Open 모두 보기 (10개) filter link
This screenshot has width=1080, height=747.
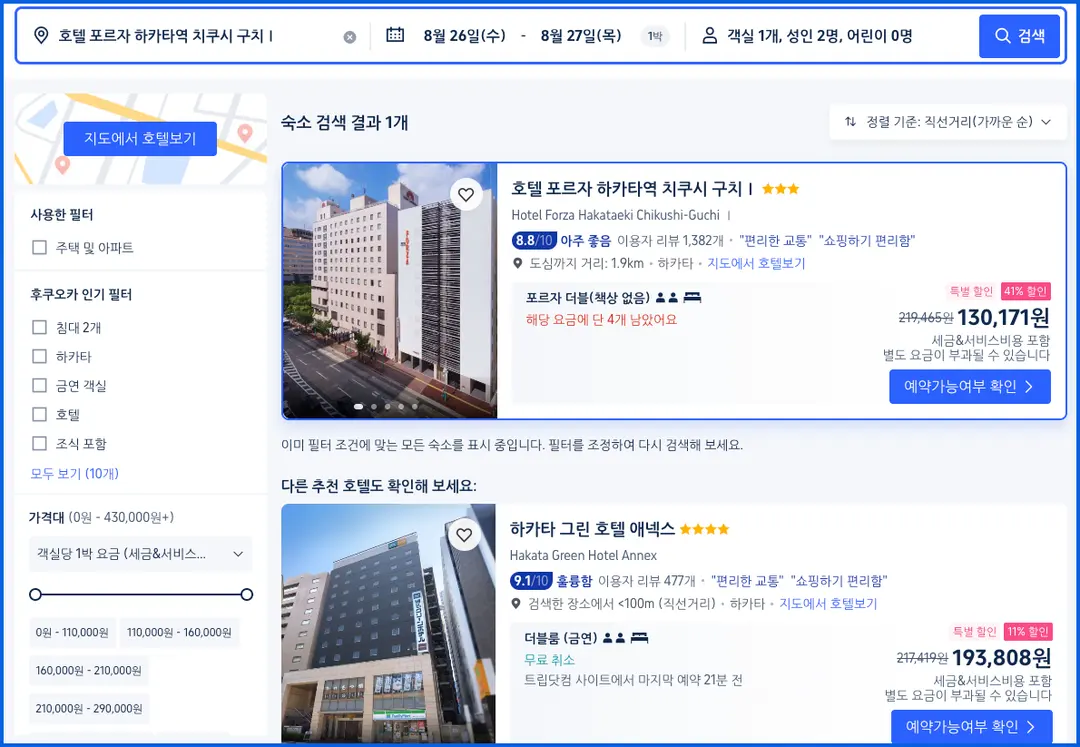(x=74, y=474)
